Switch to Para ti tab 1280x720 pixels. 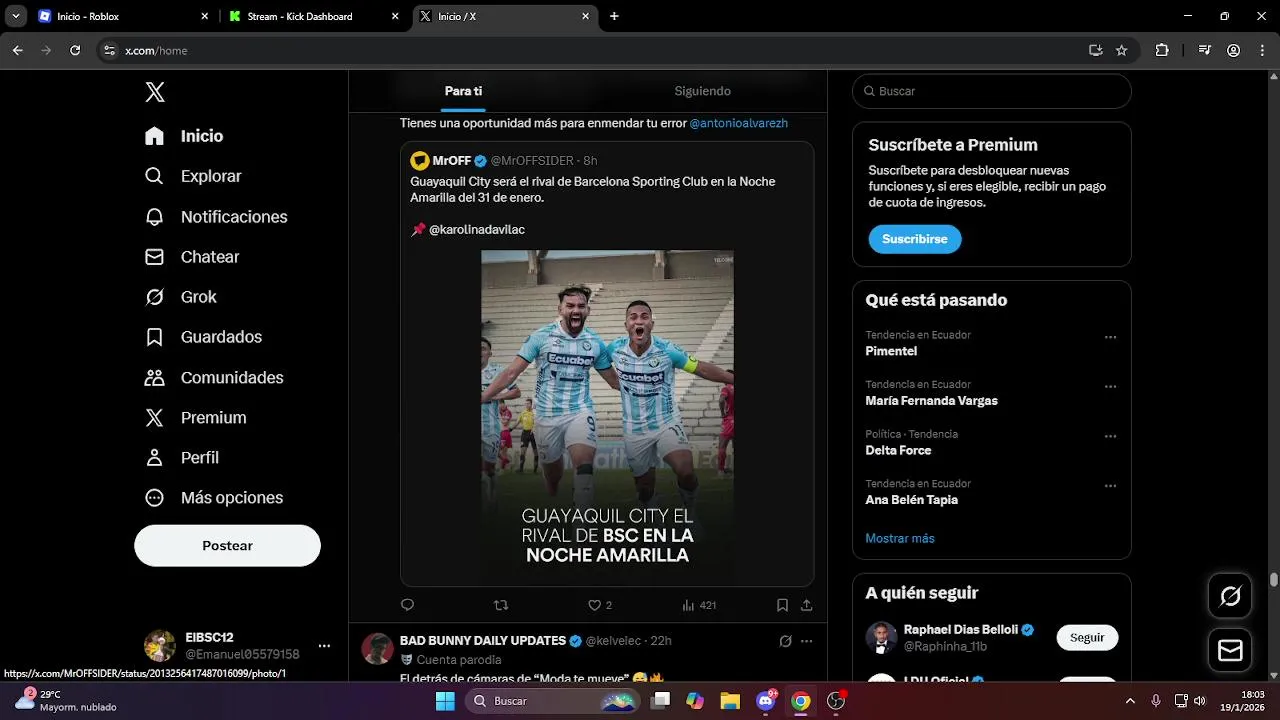click(463, 91)
